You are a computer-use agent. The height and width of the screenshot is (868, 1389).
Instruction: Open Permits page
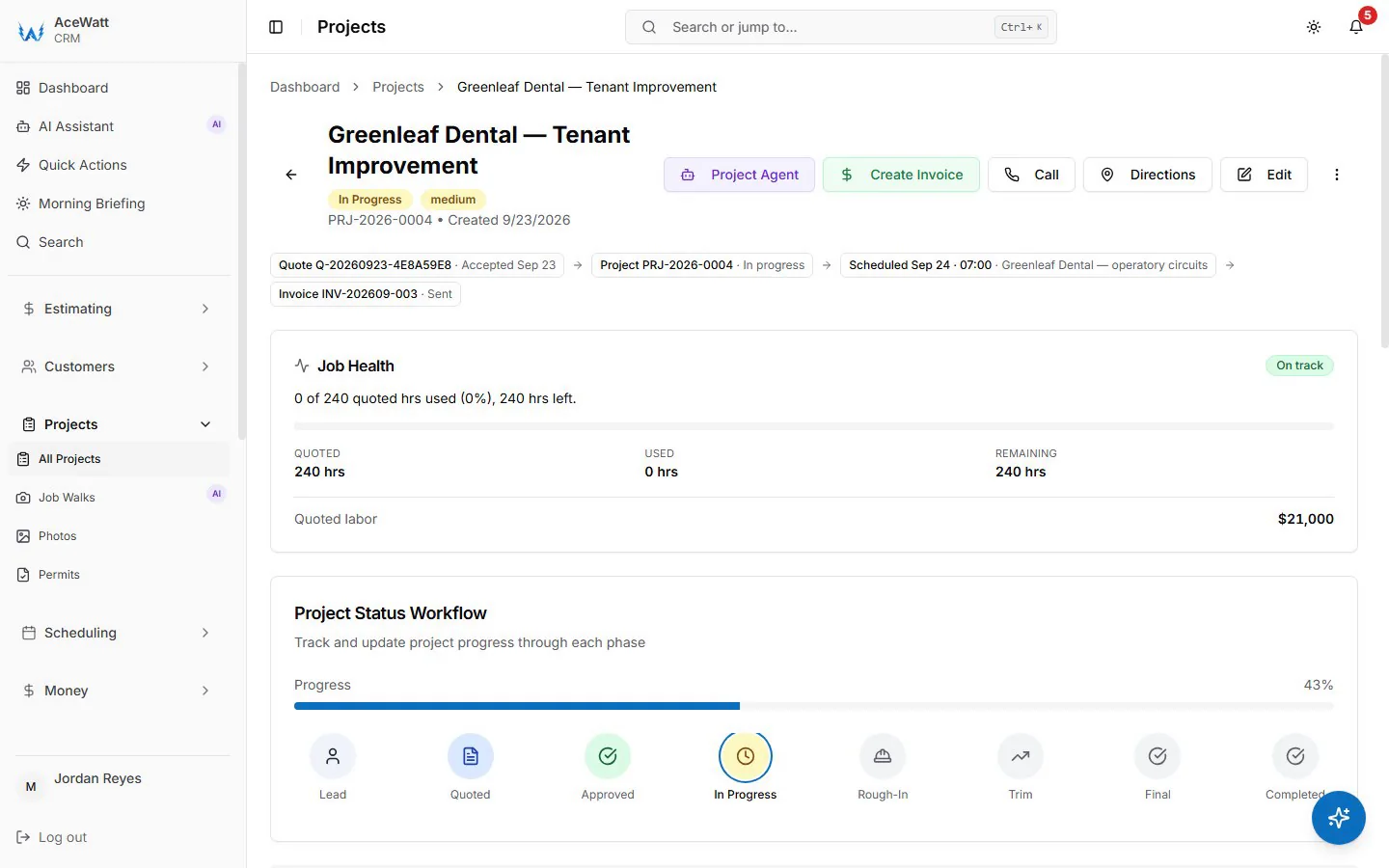point(119,575)
